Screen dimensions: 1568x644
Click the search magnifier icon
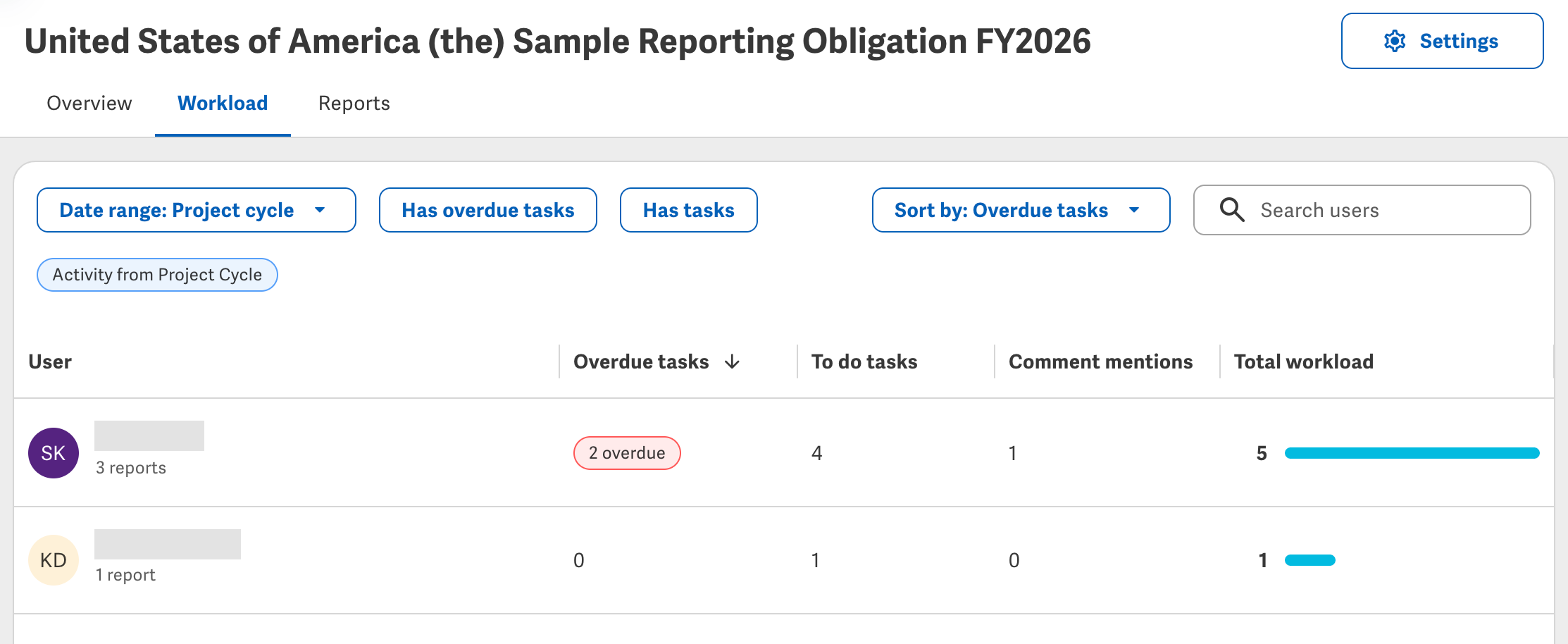coord(1232,210)
